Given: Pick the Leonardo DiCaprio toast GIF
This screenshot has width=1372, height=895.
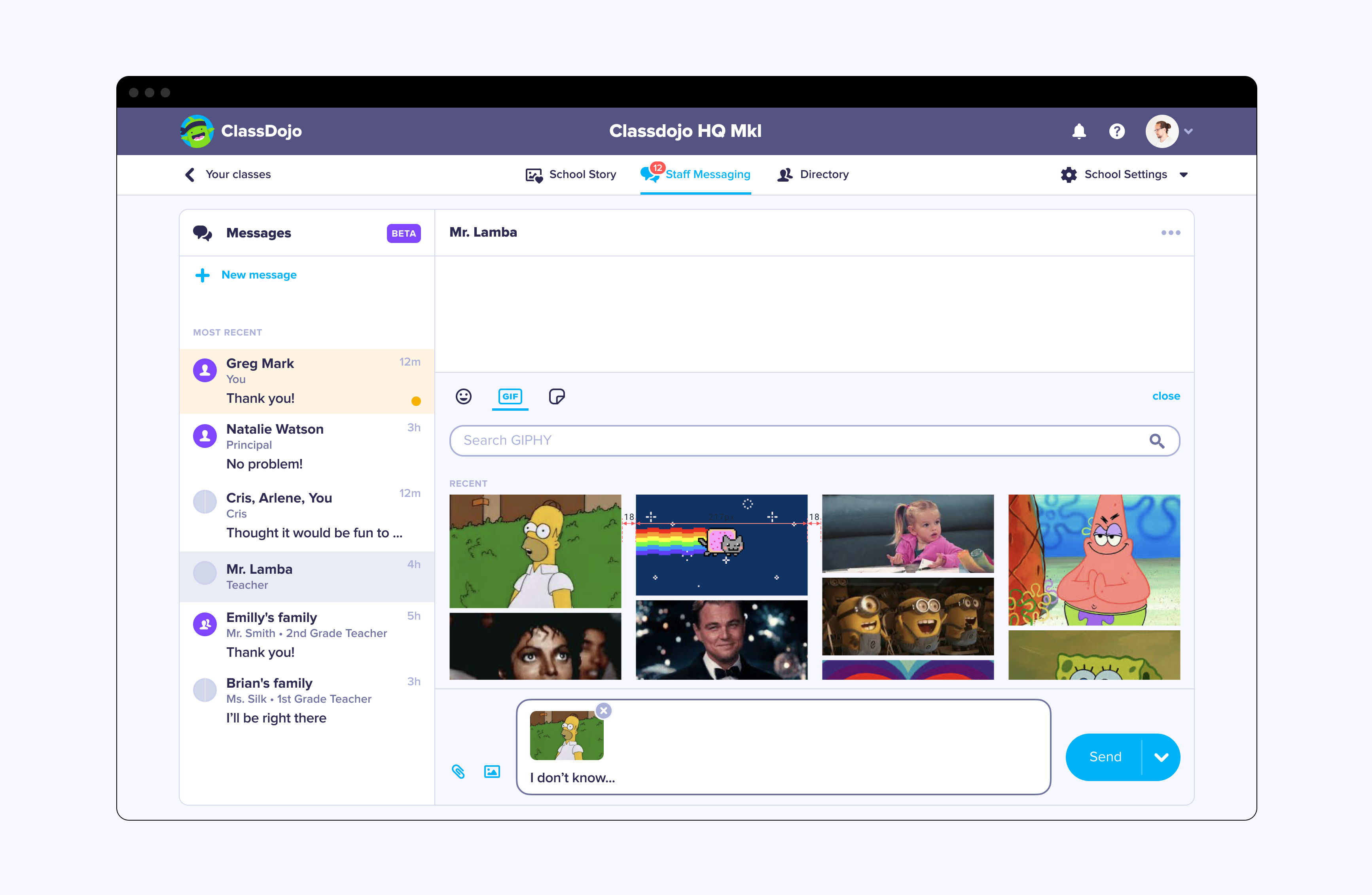Looking at the screenshot, I should [721, 640].
